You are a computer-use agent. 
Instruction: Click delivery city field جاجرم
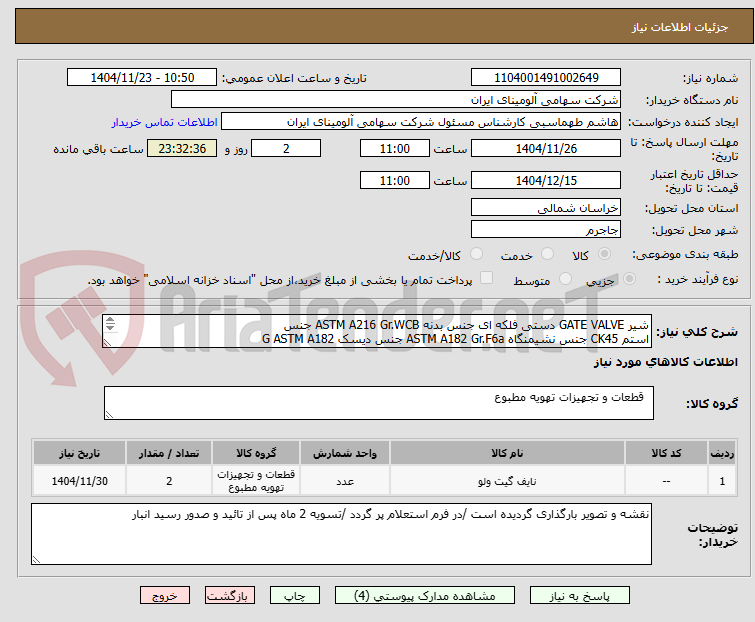click(546, 230)
